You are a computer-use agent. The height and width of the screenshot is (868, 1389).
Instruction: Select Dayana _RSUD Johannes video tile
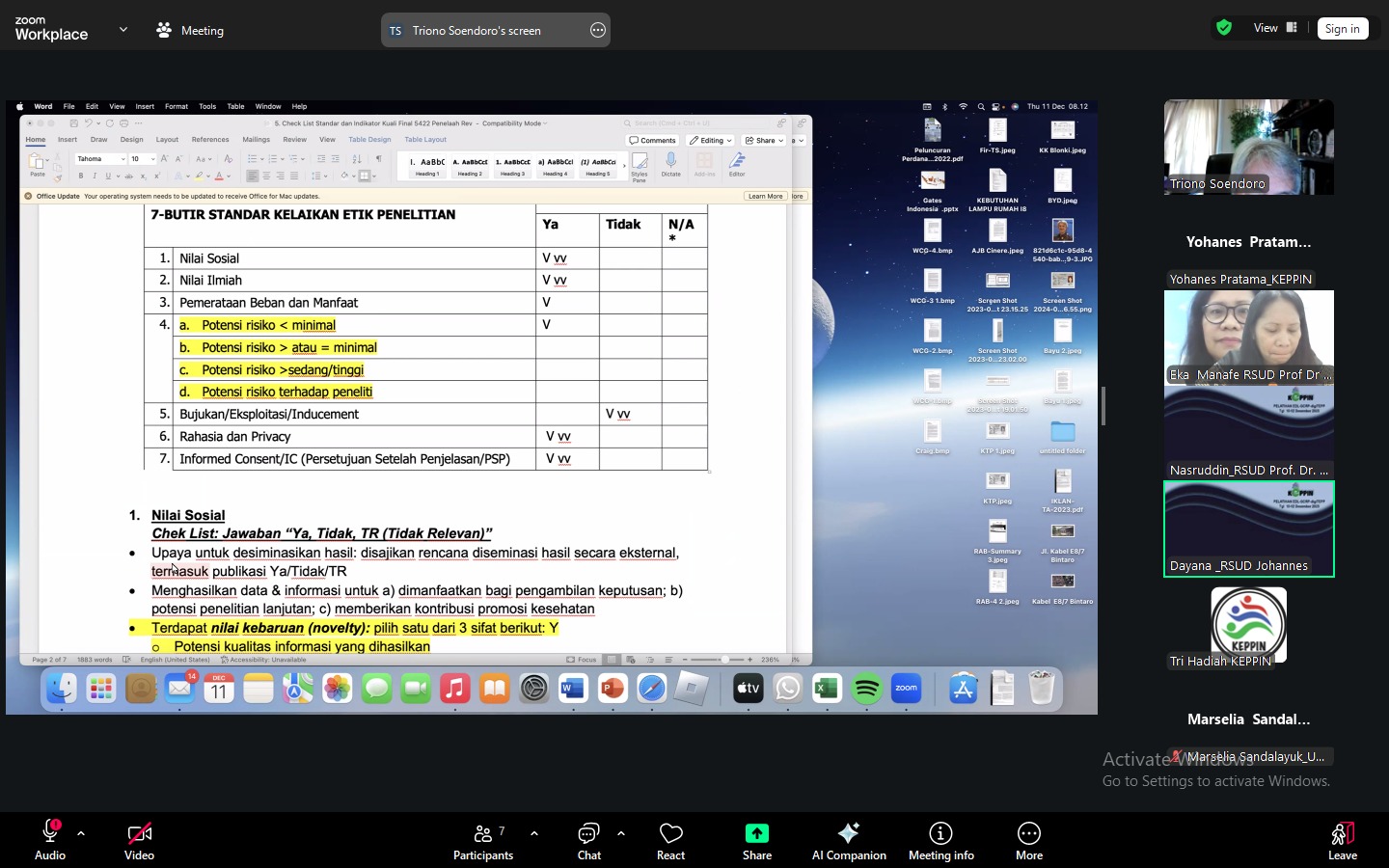point(1248,529)
